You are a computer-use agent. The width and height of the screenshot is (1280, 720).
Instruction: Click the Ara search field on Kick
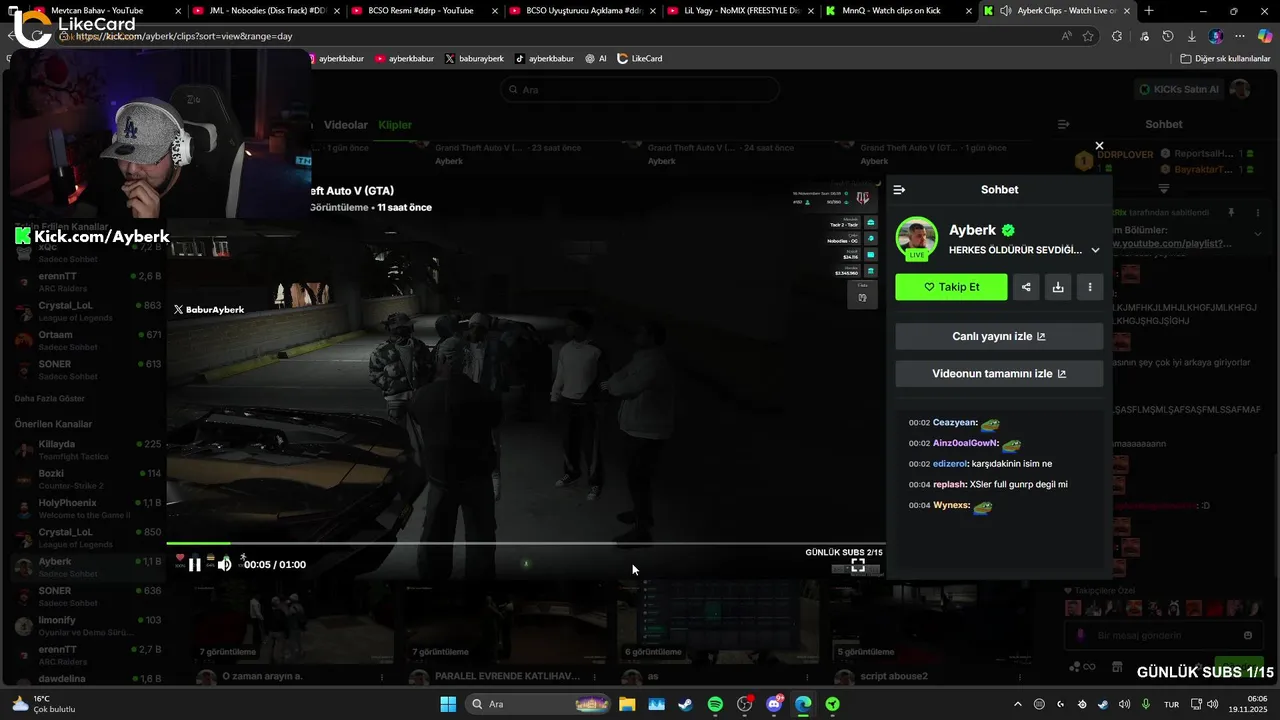point(640,90)
